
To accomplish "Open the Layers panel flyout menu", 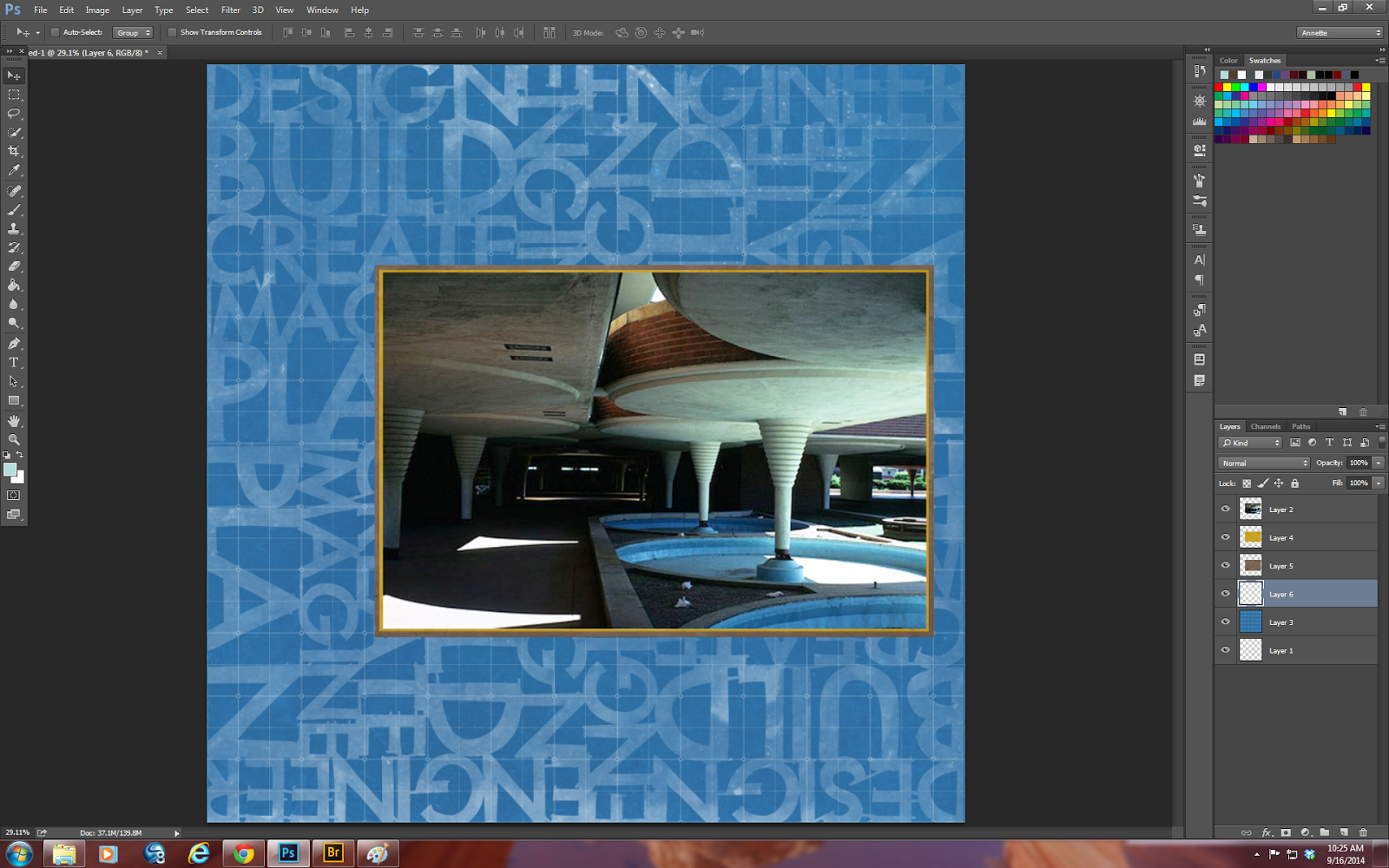I will coord(1380,426).
